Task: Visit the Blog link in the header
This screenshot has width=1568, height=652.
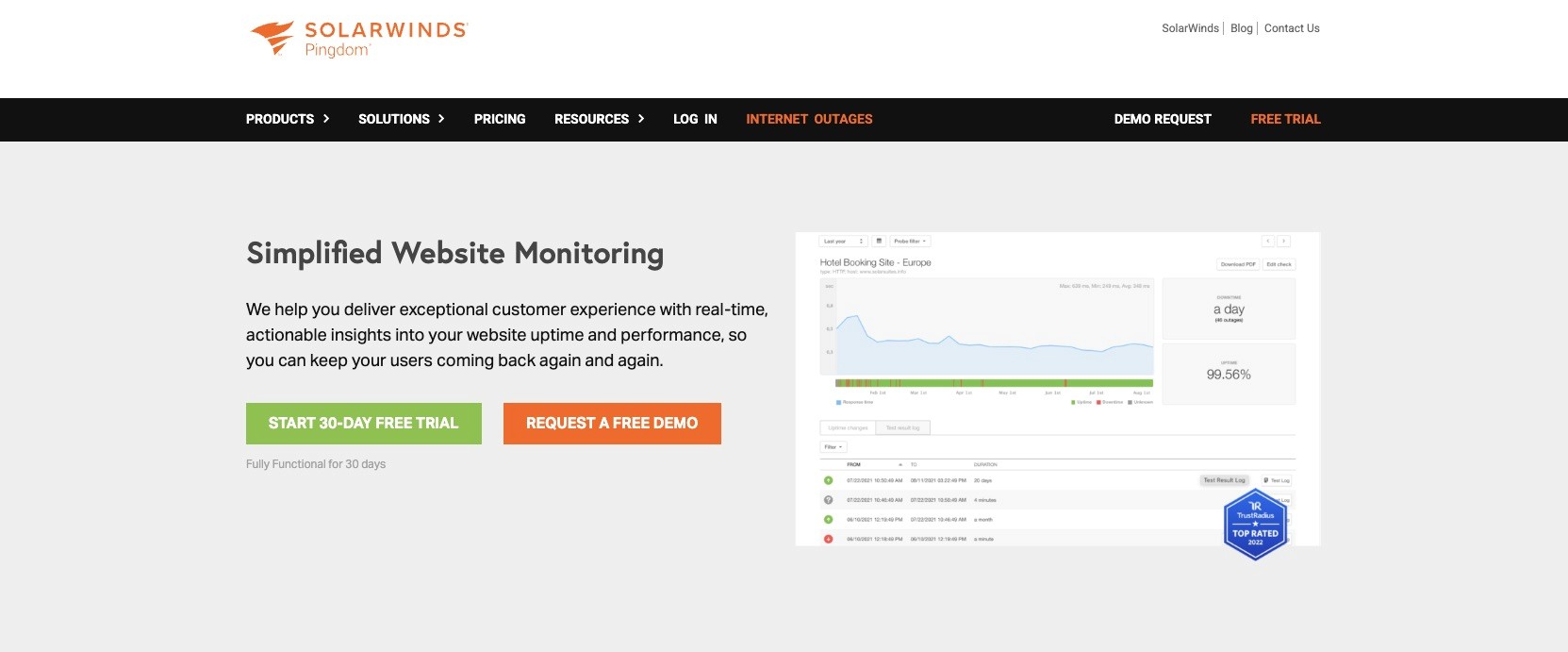Action: 1242,28
